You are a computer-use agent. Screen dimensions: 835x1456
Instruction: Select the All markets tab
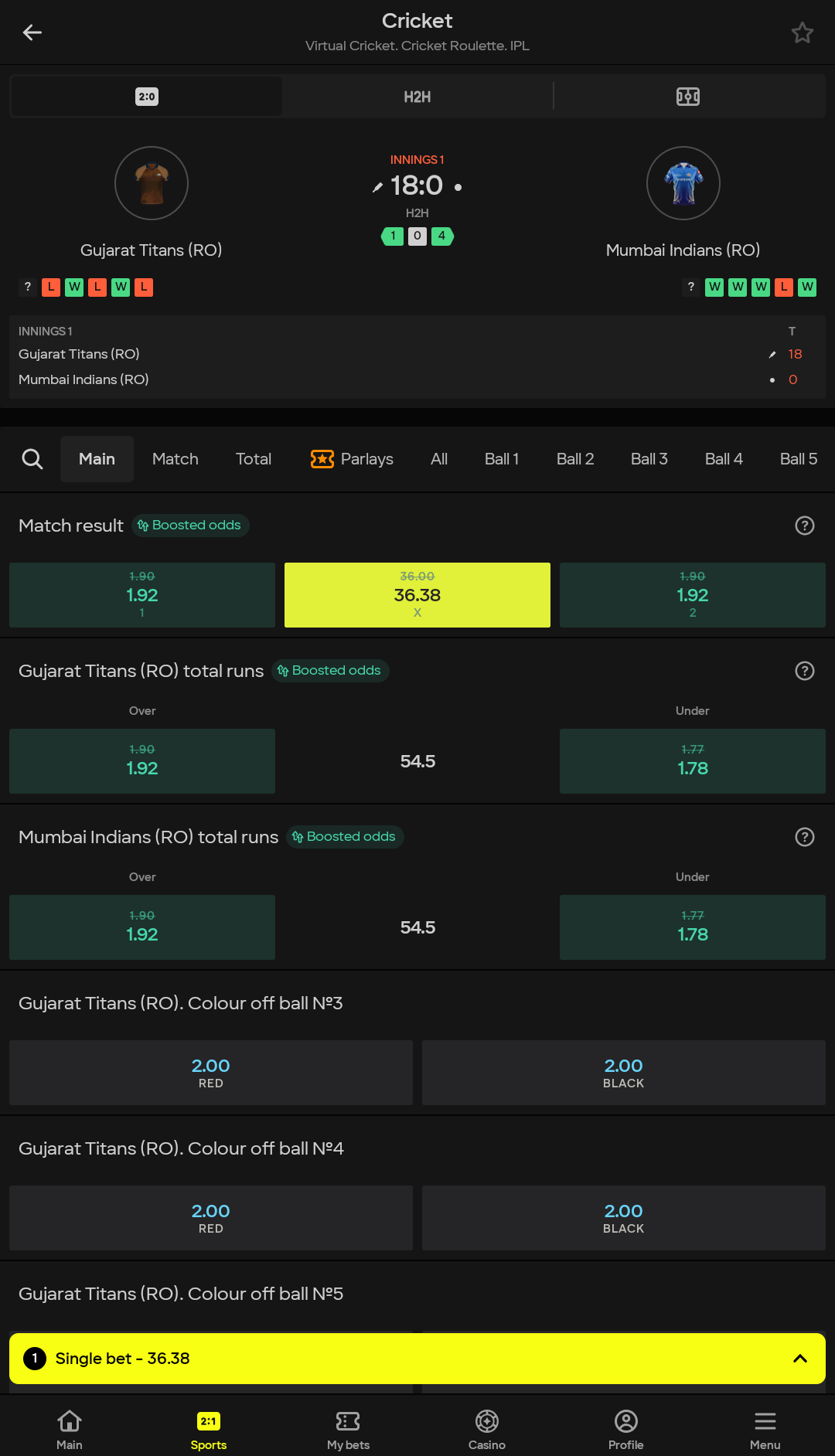(x=439, y=459)
